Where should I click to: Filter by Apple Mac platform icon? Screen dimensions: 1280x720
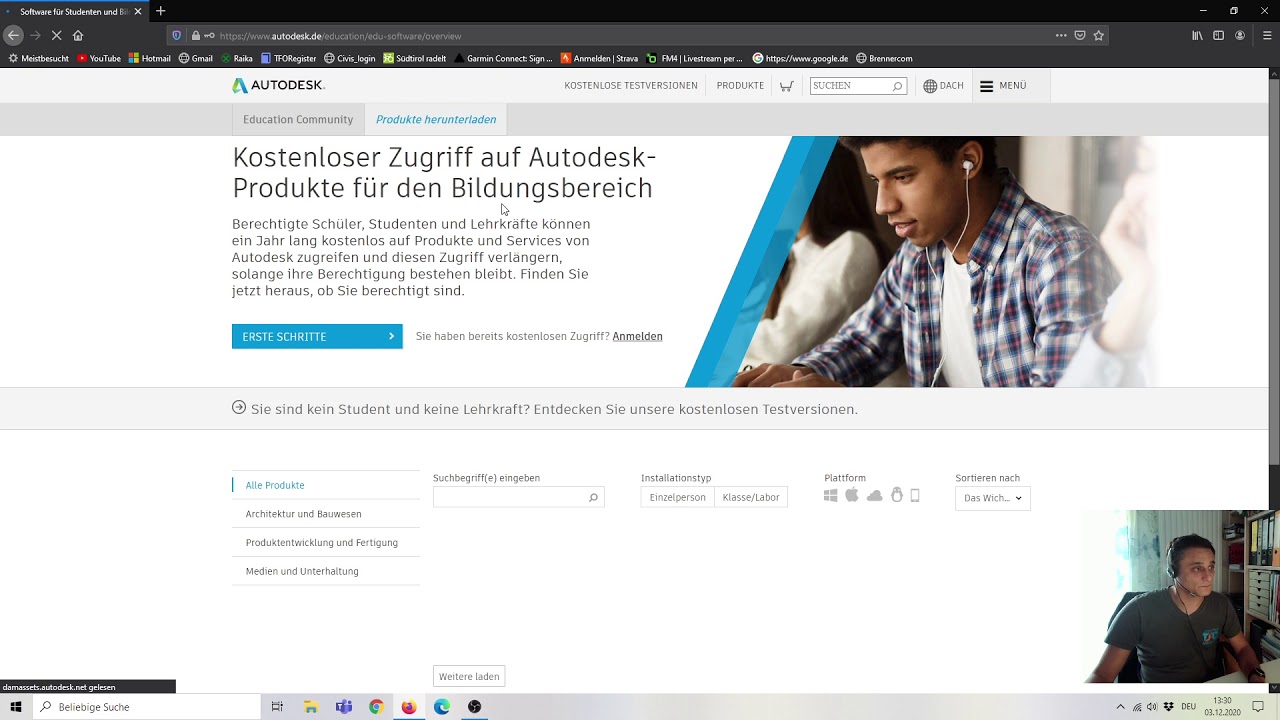(x=852, y=495)
